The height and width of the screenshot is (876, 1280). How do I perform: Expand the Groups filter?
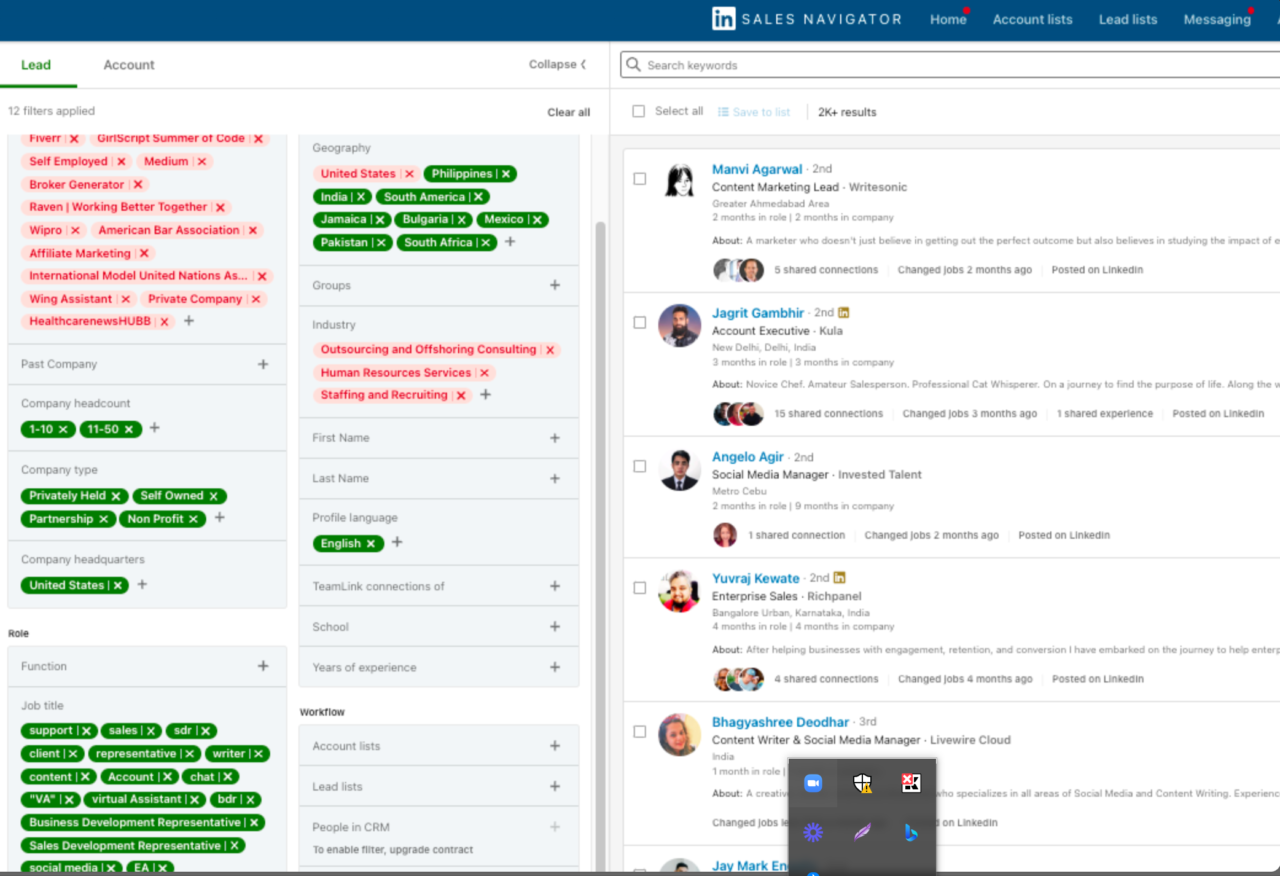556,285
